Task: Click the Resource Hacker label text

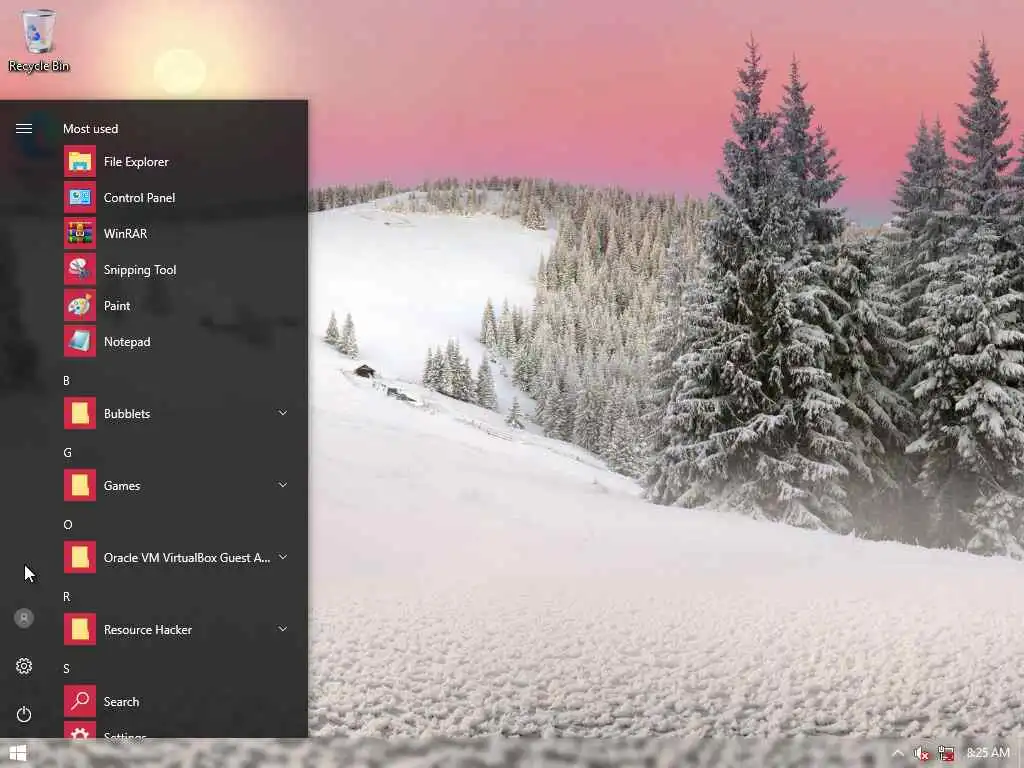Action: coord(148,630)
